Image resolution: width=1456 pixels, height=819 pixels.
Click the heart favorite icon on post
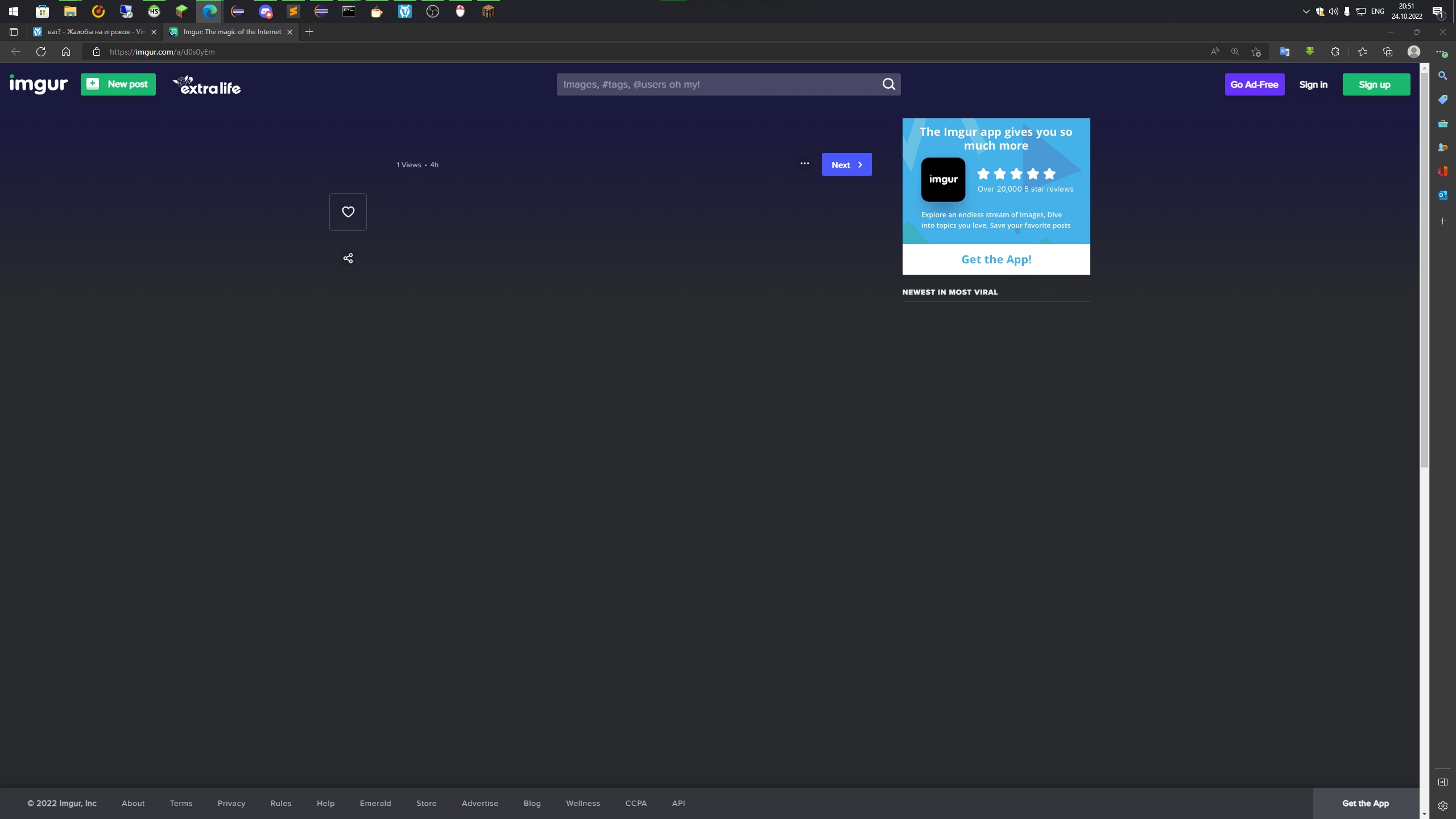coord(348,212)
